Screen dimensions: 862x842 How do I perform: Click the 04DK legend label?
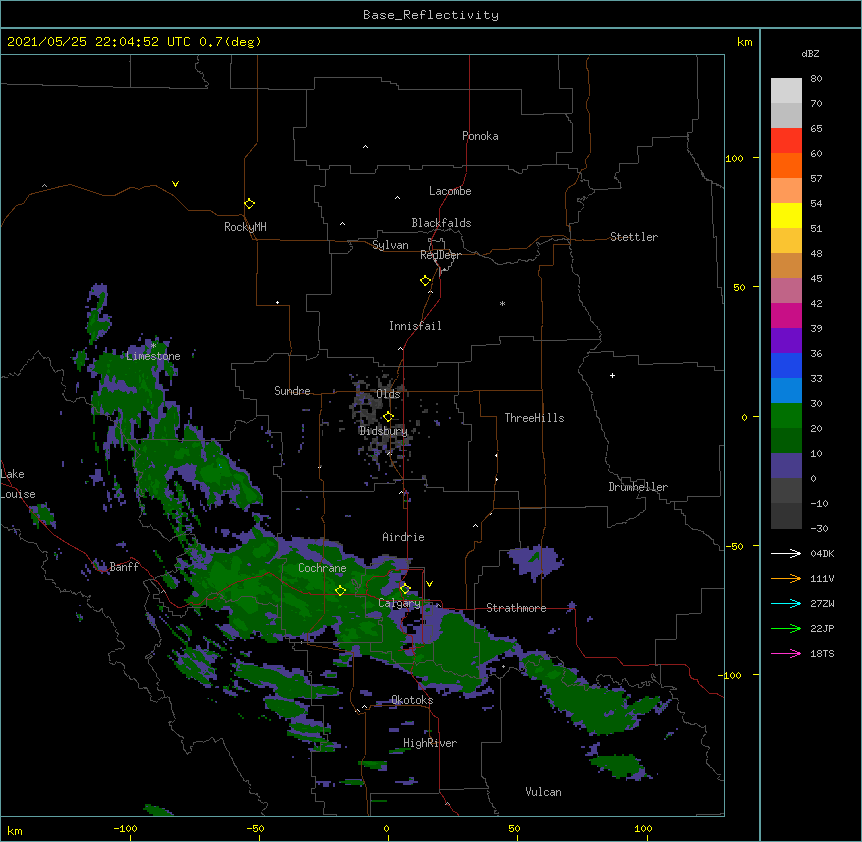tap(822, 553)
